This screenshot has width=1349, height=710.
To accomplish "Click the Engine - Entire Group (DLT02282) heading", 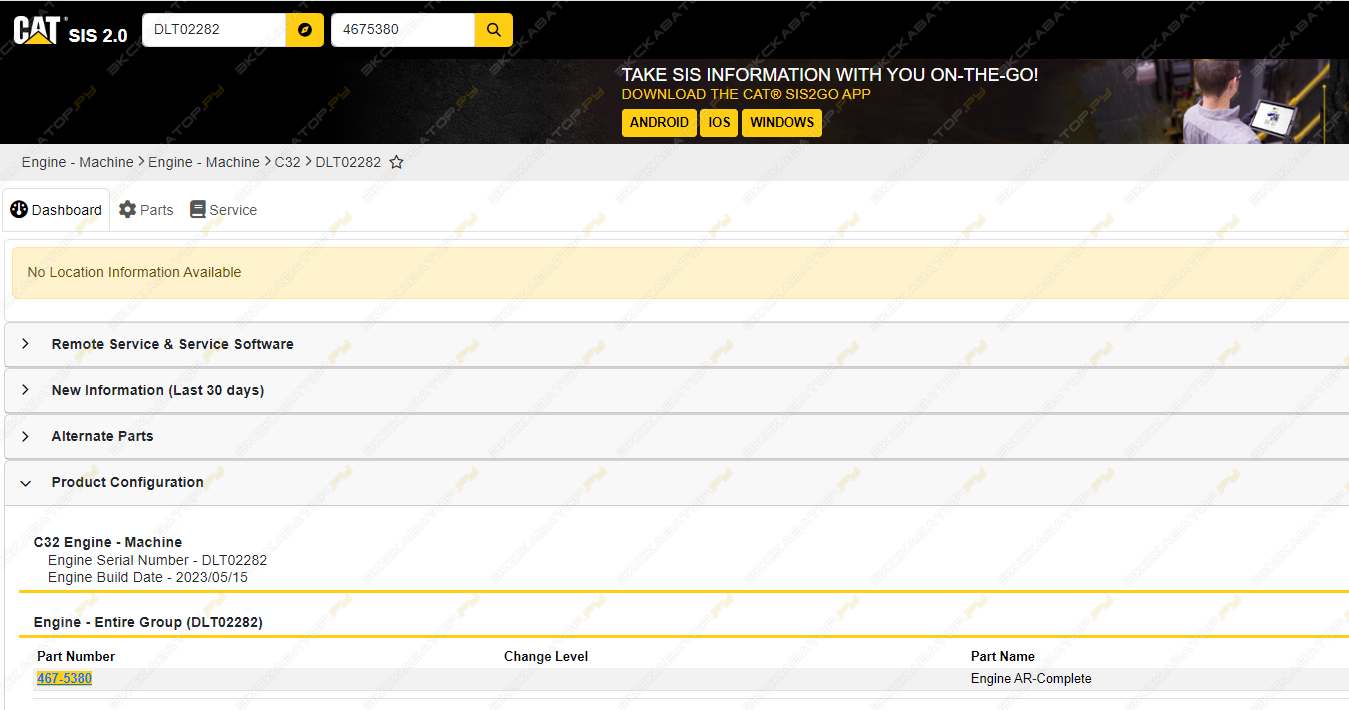I will pos(148,622).
